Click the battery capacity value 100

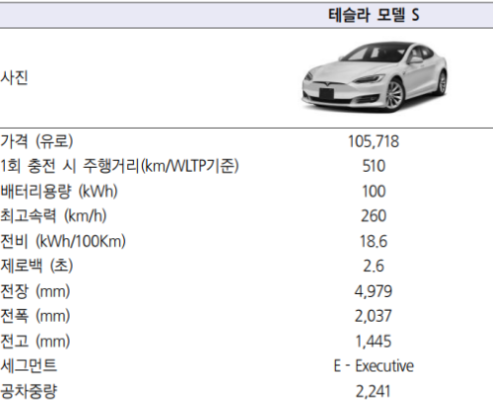(x=374, y=191)
